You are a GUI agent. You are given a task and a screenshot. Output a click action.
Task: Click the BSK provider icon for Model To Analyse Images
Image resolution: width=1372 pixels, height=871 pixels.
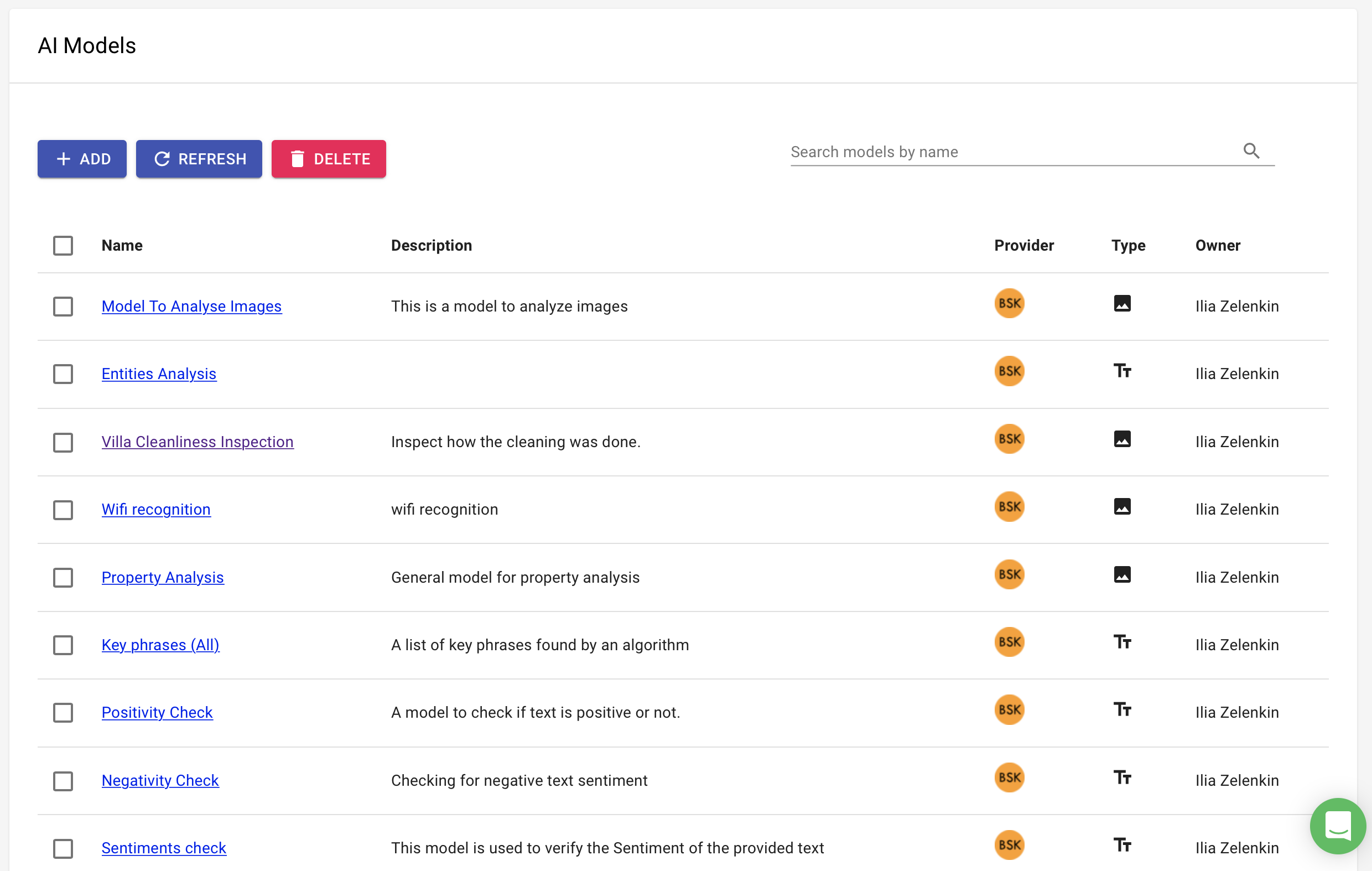pyautogui.click(x=1009, y=303)
